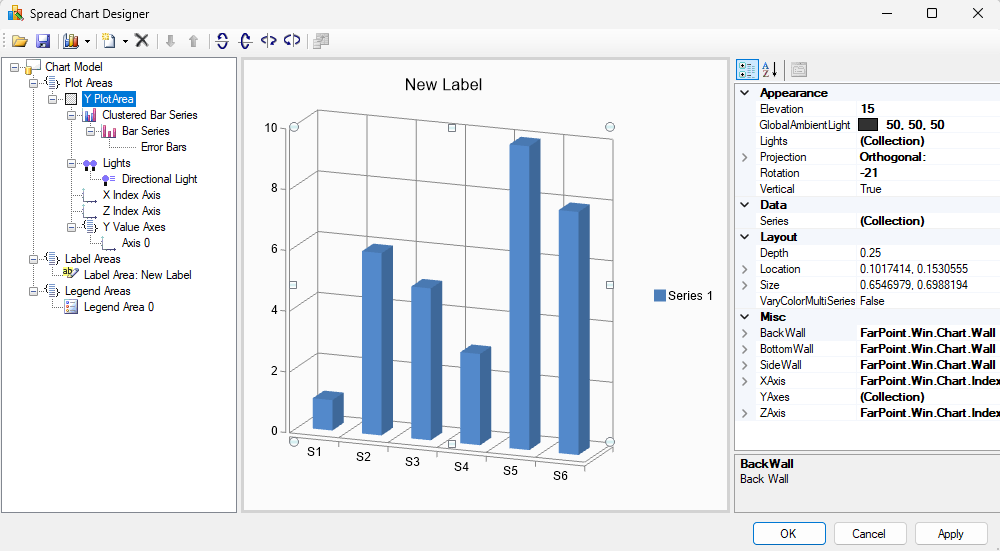Rotate the chart right about the vertical axis
This screenshot has height=551, width=1000.
coord(292,41)
